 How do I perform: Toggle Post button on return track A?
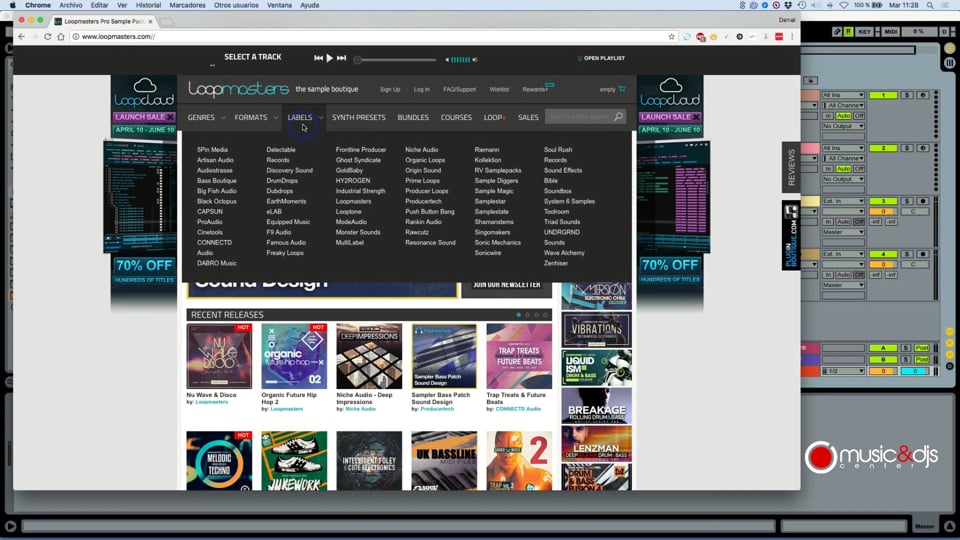pyautogui.click(x=922, y=348)
